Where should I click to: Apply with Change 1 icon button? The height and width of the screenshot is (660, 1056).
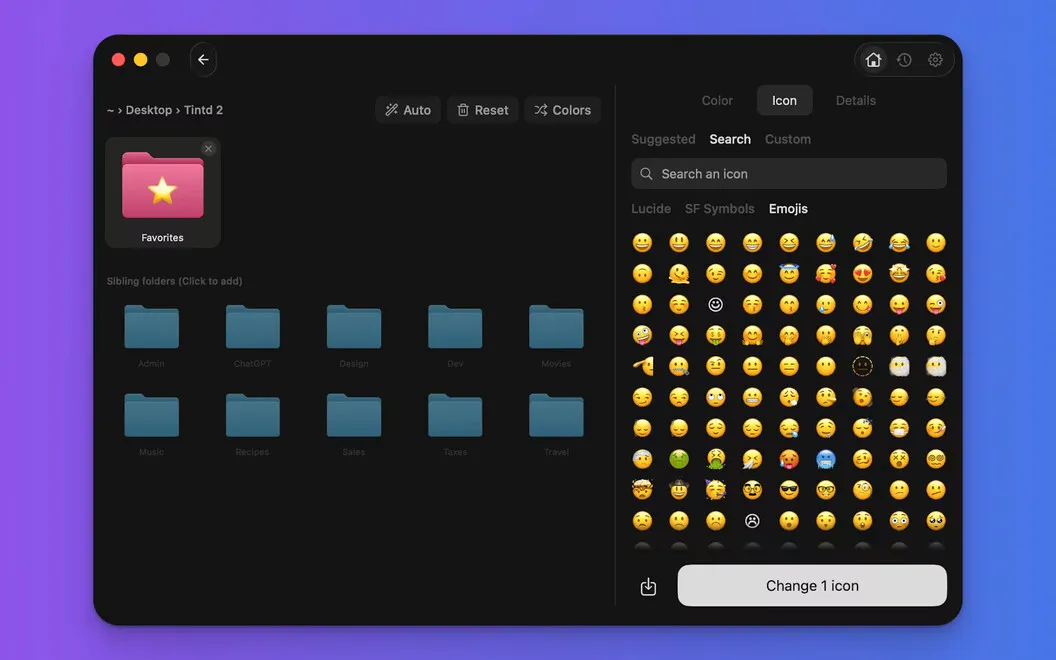(x=812, y=586)
